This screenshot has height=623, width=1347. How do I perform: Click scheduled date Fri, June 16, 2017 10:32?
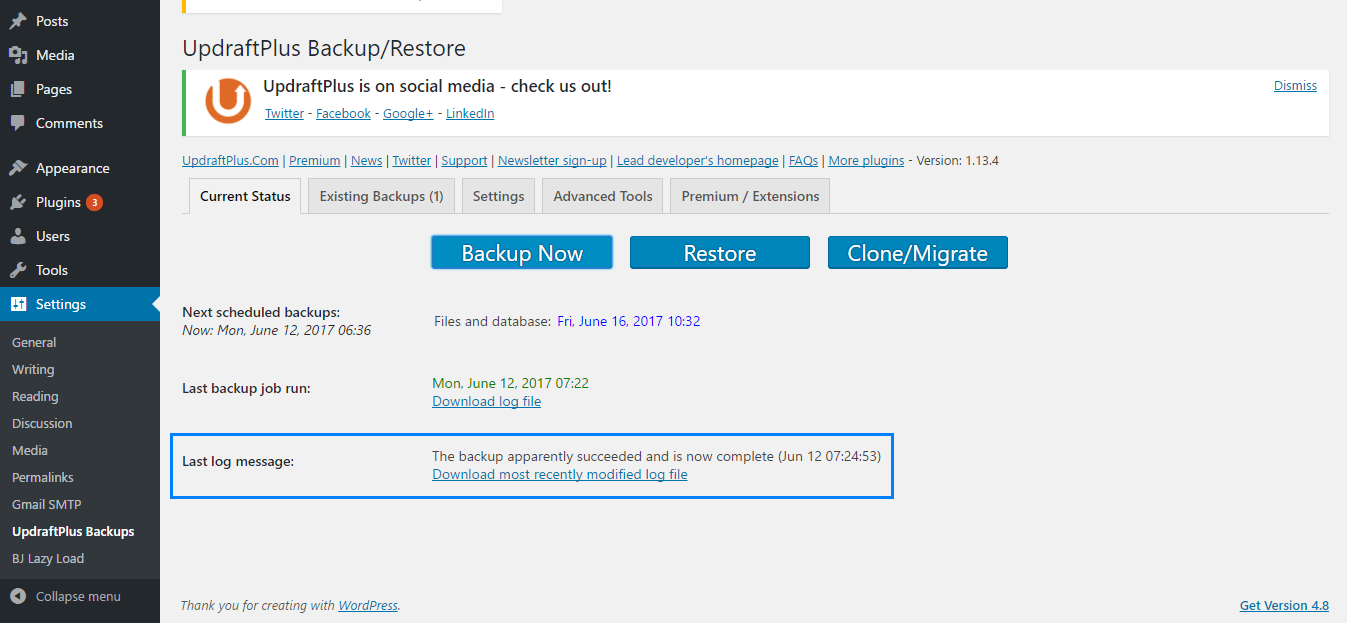pos(628,321)
